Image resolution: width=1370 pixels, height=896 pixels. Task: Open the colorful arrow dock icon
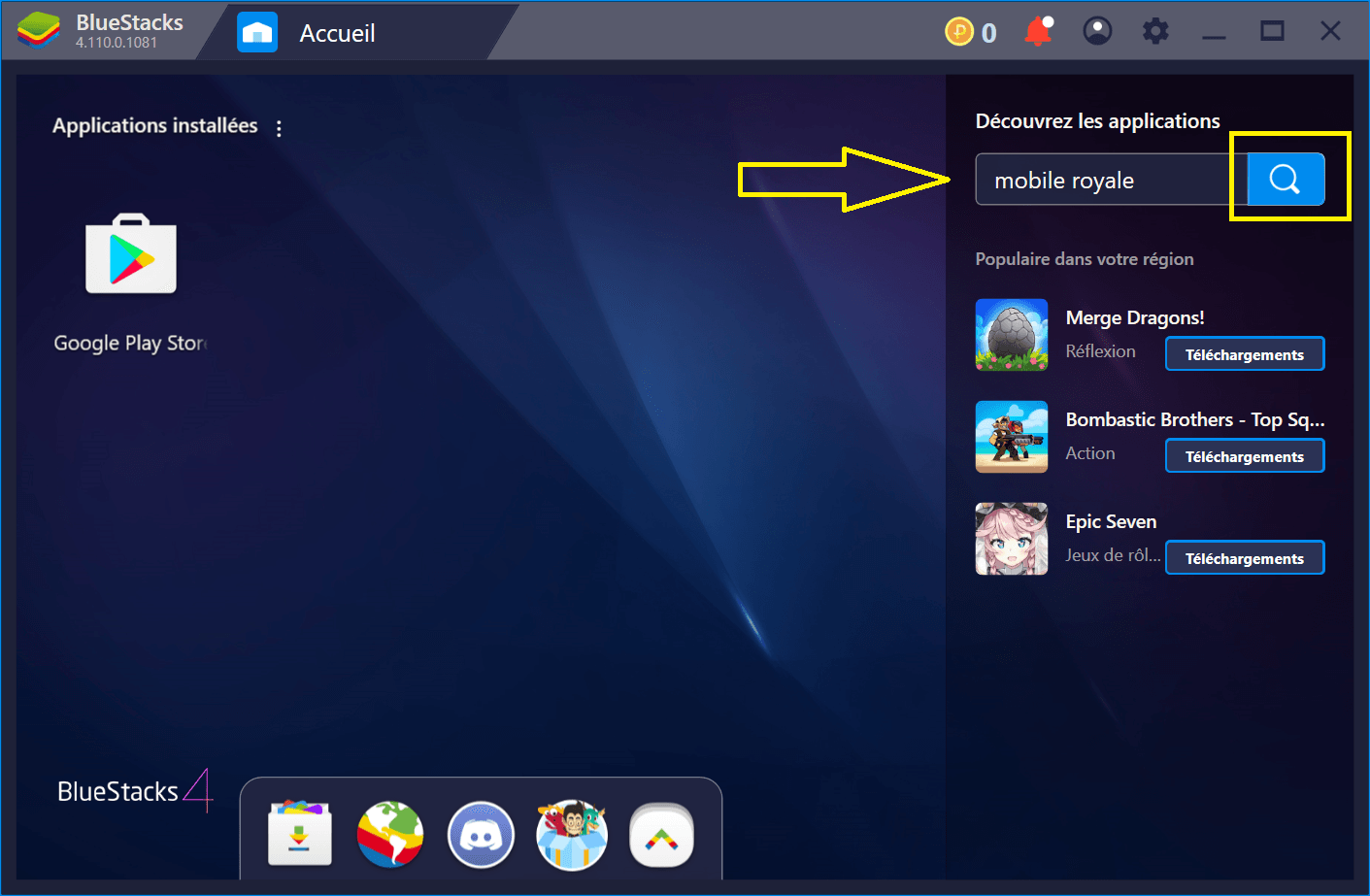point(662,836)
